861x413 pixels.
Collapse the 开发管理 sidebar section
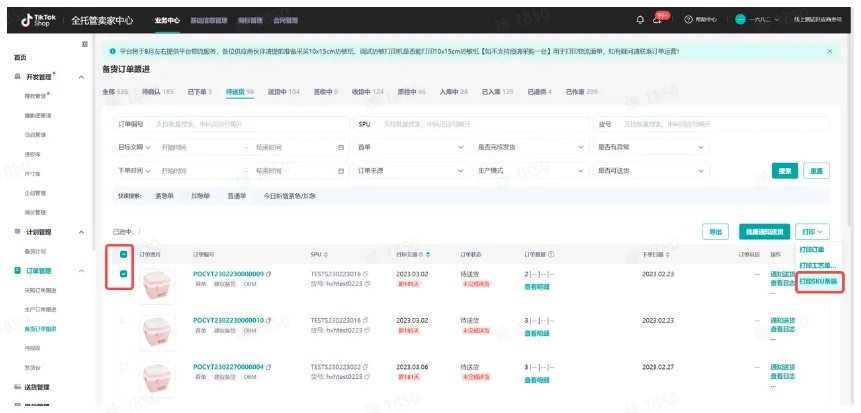click(81, 77)
